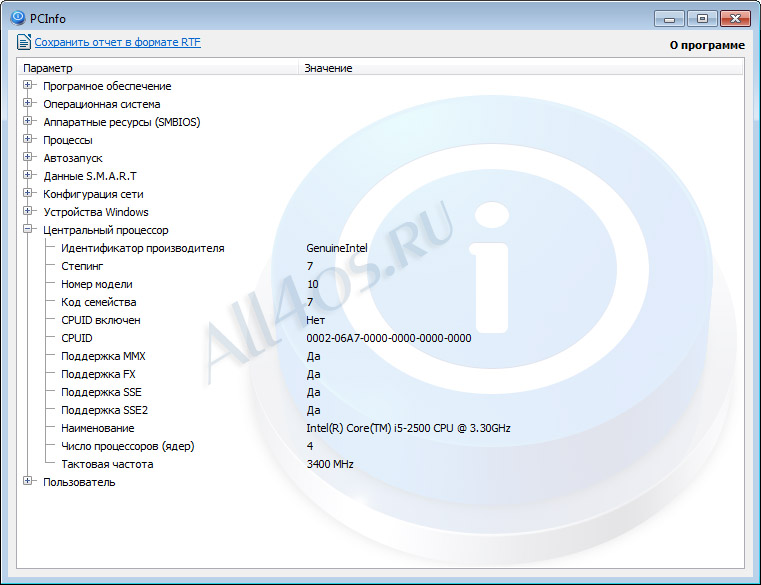Click the '10' model number value

point(313,284)
